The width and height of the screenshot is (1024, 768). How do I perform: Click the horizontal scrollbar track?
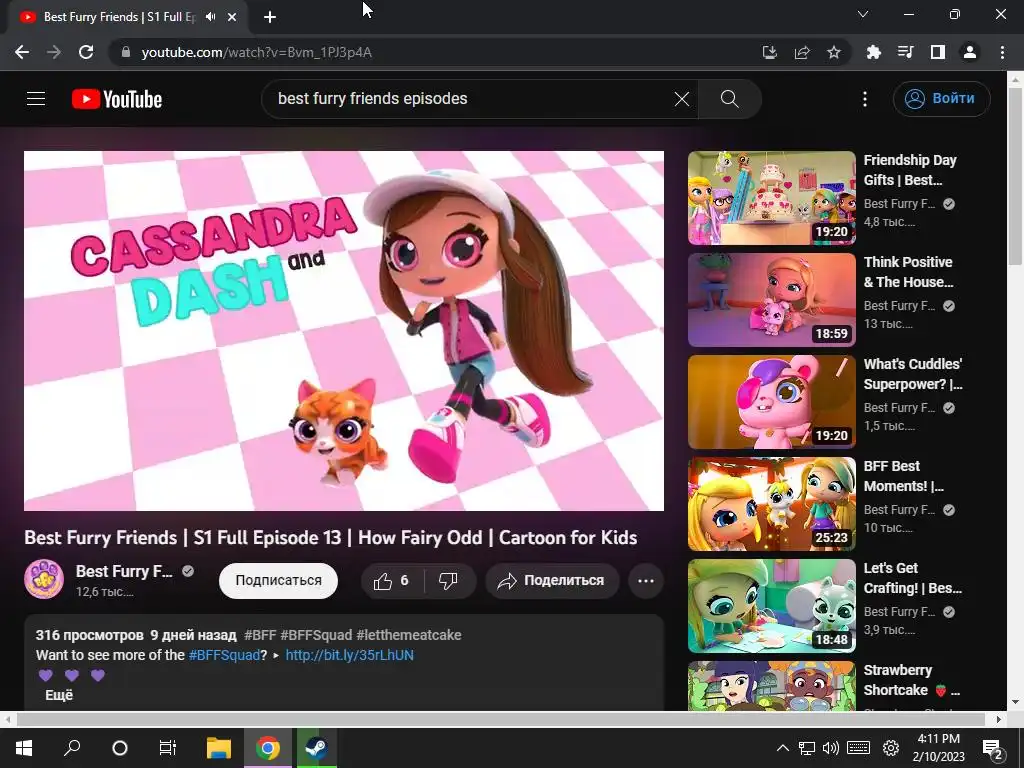(501, 719)
